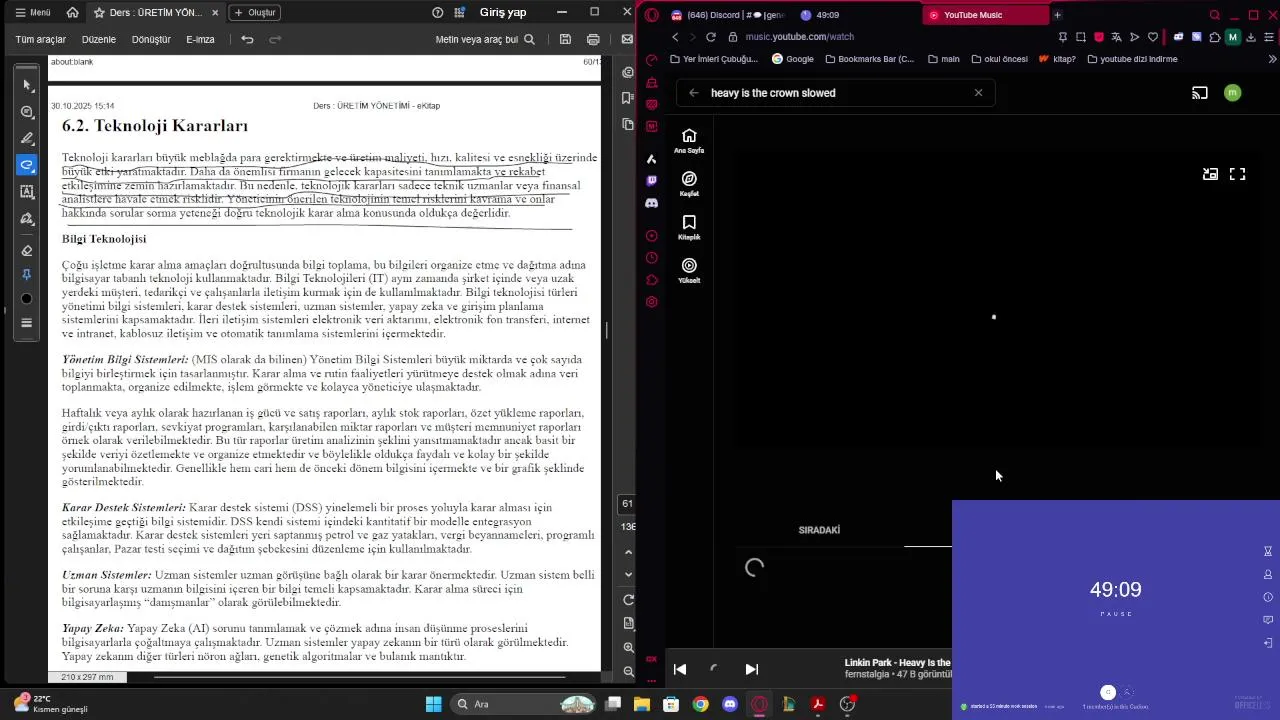This screenshot has height=720, width=1280.
Task: Open line thickness options in Acrobat toolbar
Action: [x=27, y=323]
